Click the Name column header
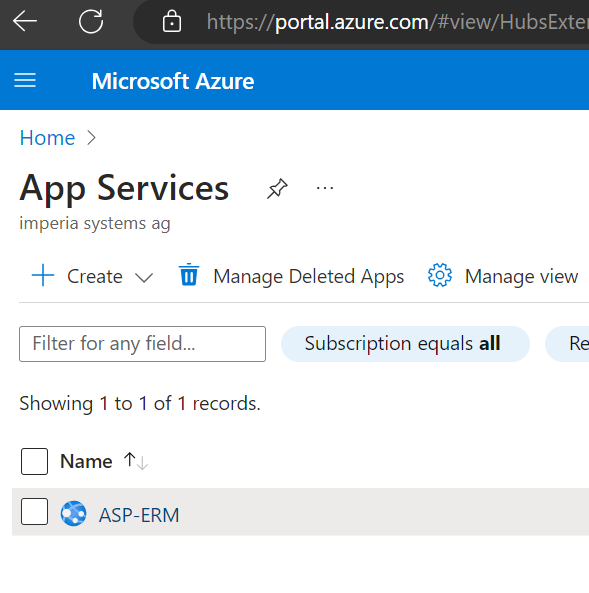Image resolution: width=589 pixels, height=593 pixels. 86,461
